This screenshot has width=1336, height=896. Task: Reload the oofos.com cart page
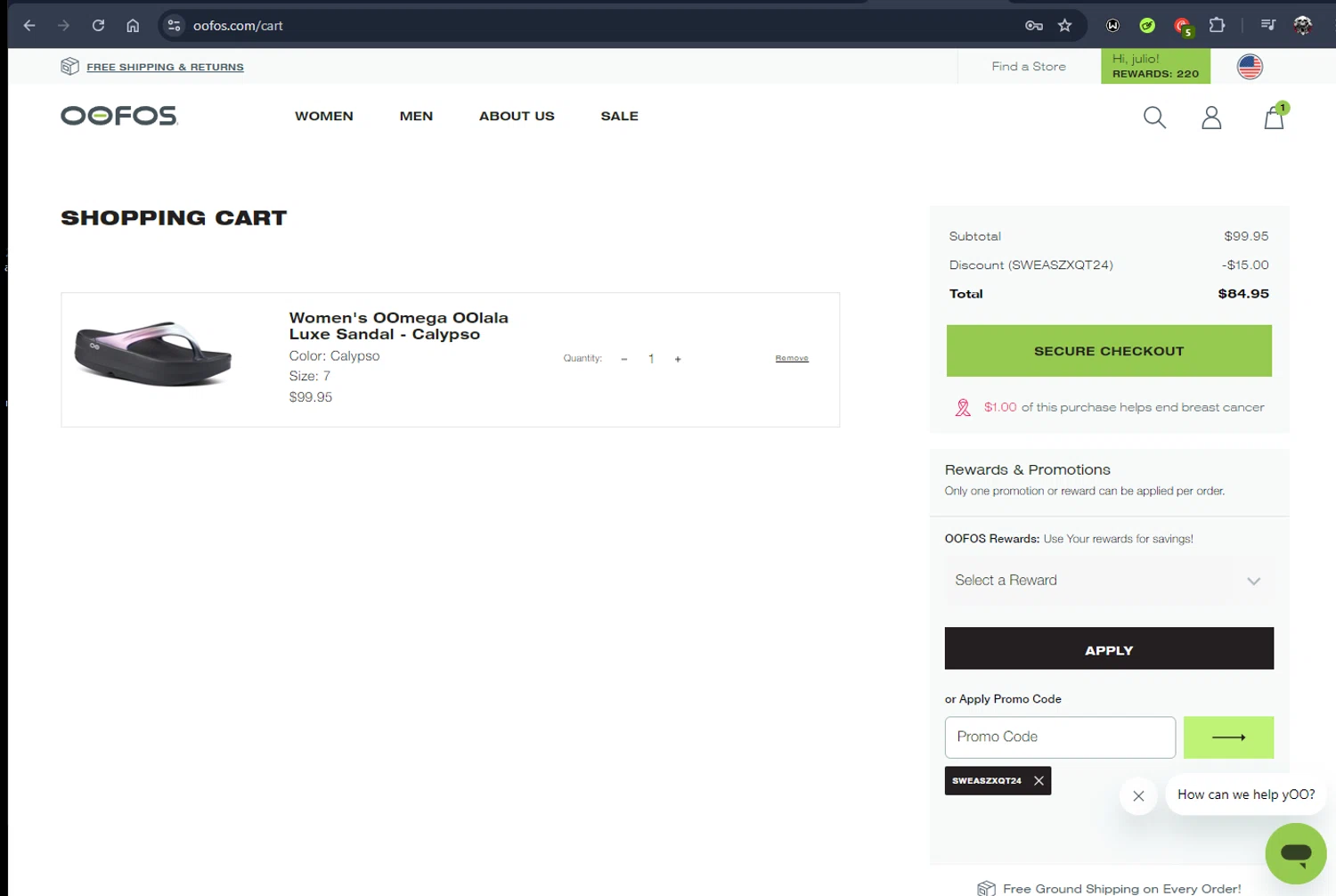pos(98,26)
